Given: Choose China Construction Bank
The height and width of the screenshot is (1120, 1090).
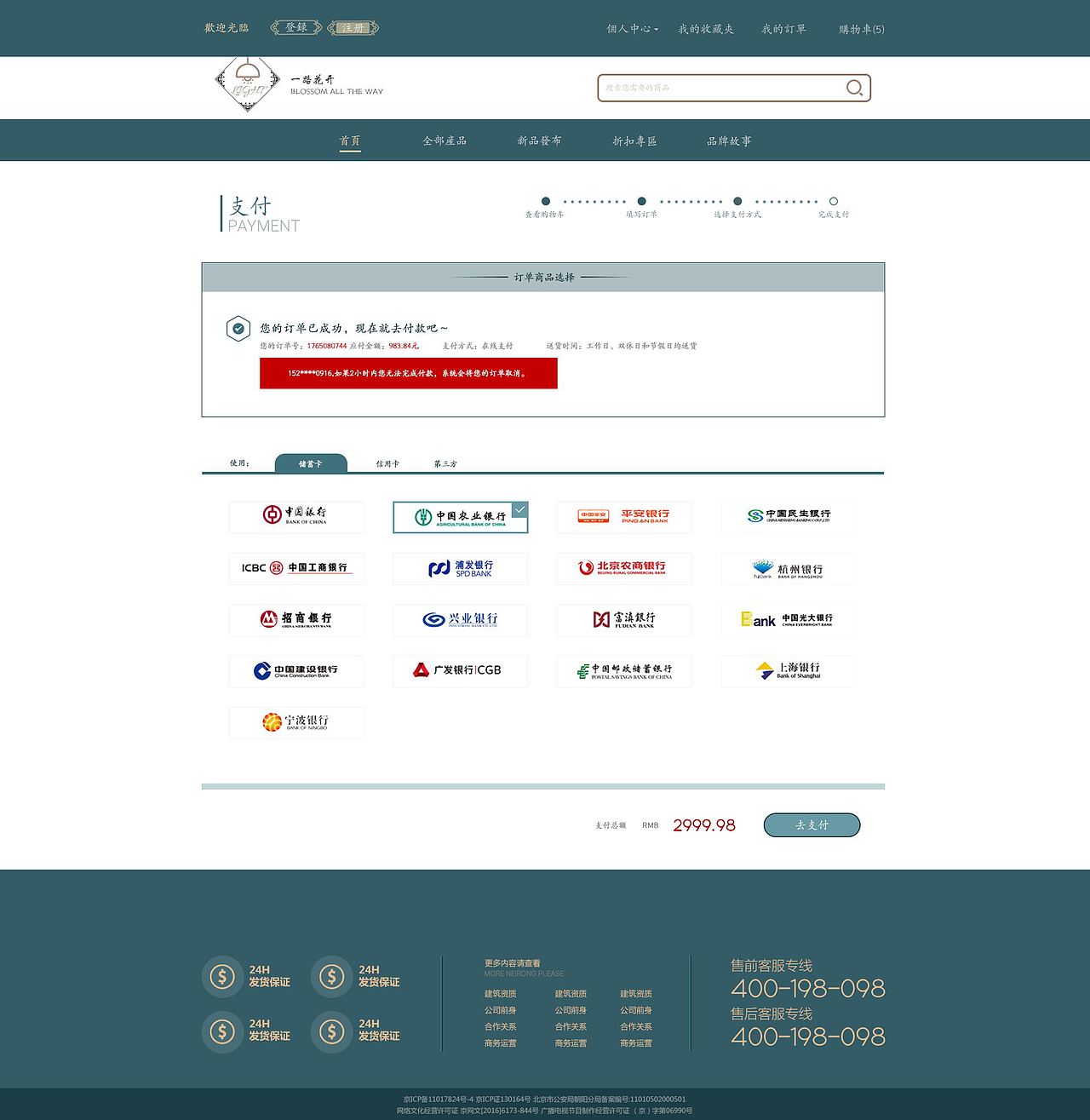Looking at the screenshot, I should [x=295, y=671].
